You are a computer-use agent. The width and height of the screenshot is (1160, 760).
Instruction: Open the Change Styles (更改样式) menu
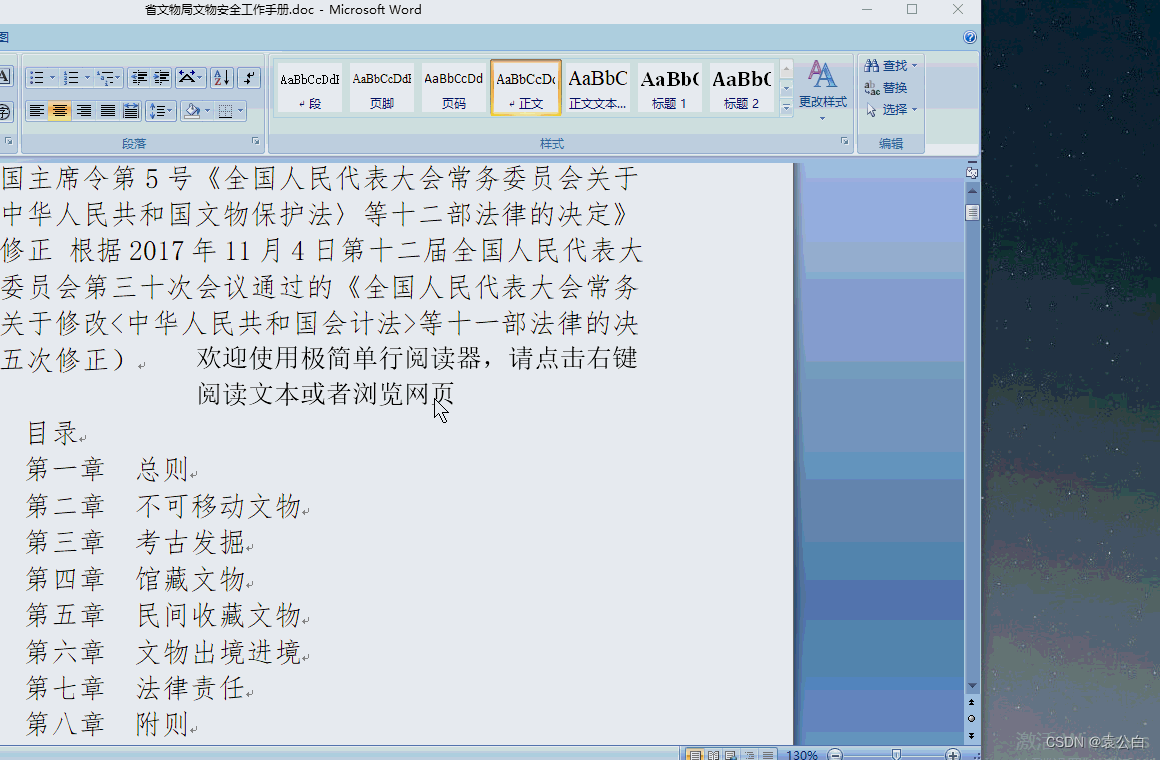pyautogui.click(x=822, y=95)
